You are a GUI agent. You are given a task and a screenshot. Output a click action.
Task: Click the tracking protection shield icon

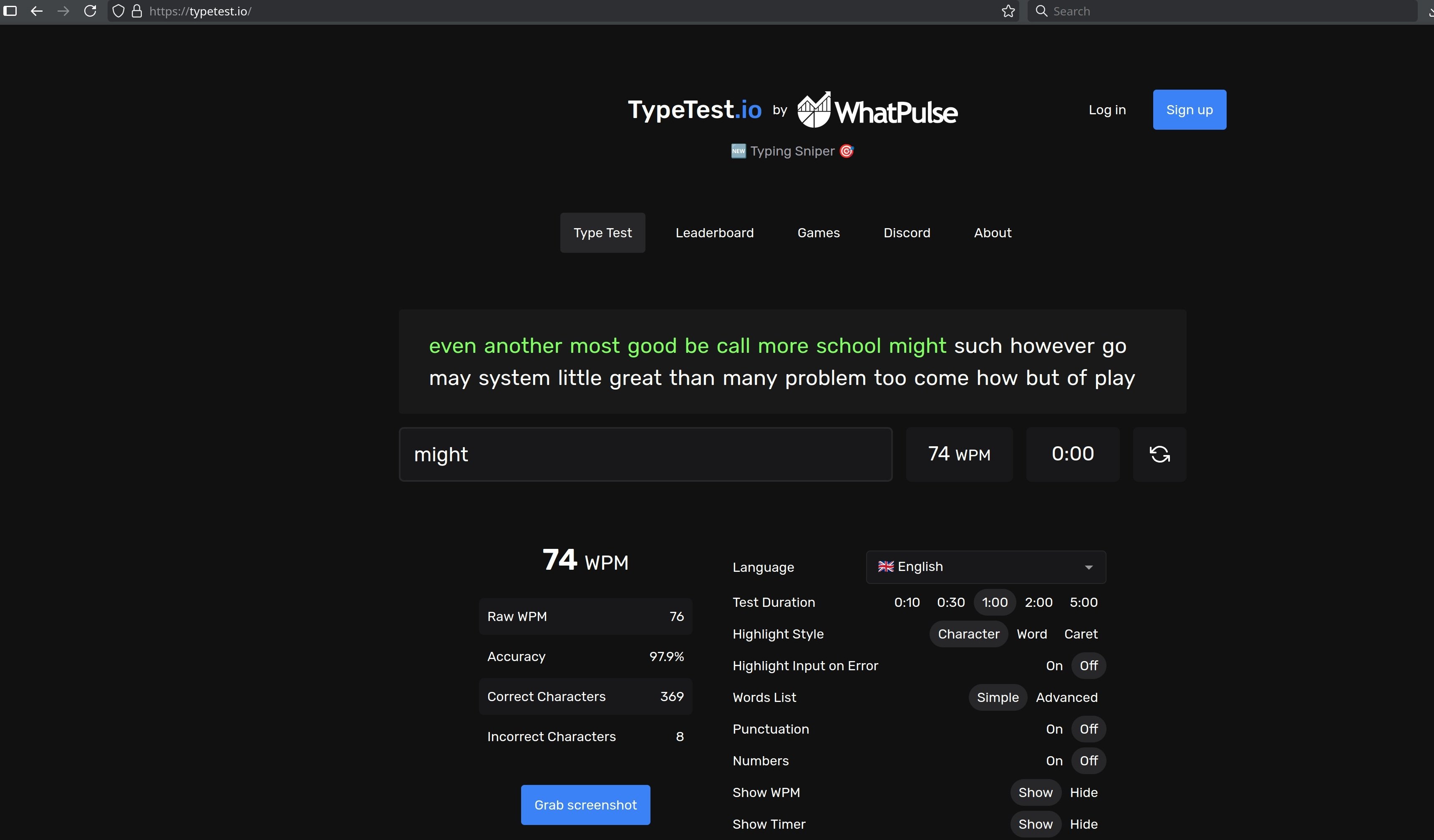click(x=118, y=11)
